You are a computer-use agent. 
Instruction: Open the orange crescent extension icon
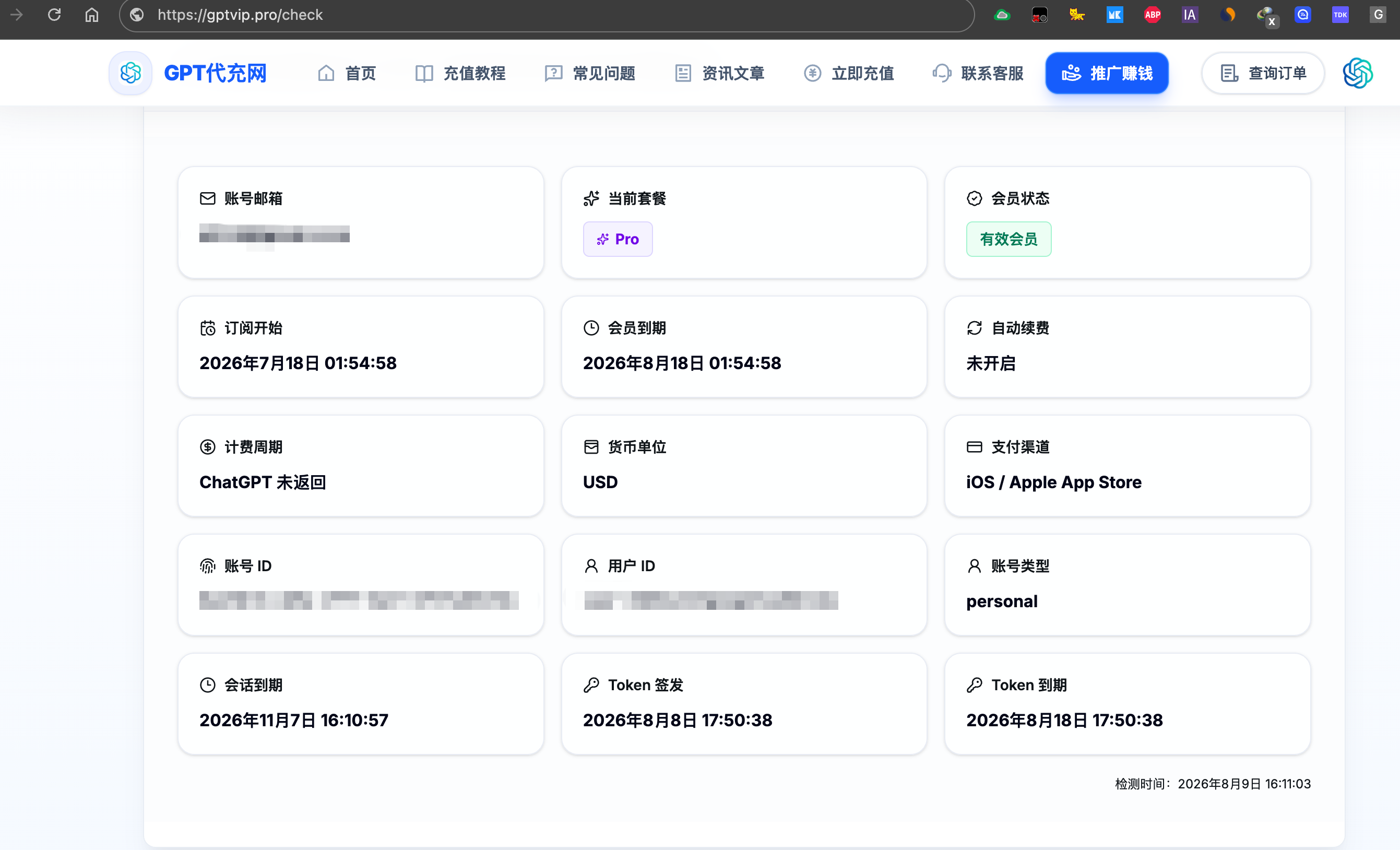click(x=1227, y=15)
